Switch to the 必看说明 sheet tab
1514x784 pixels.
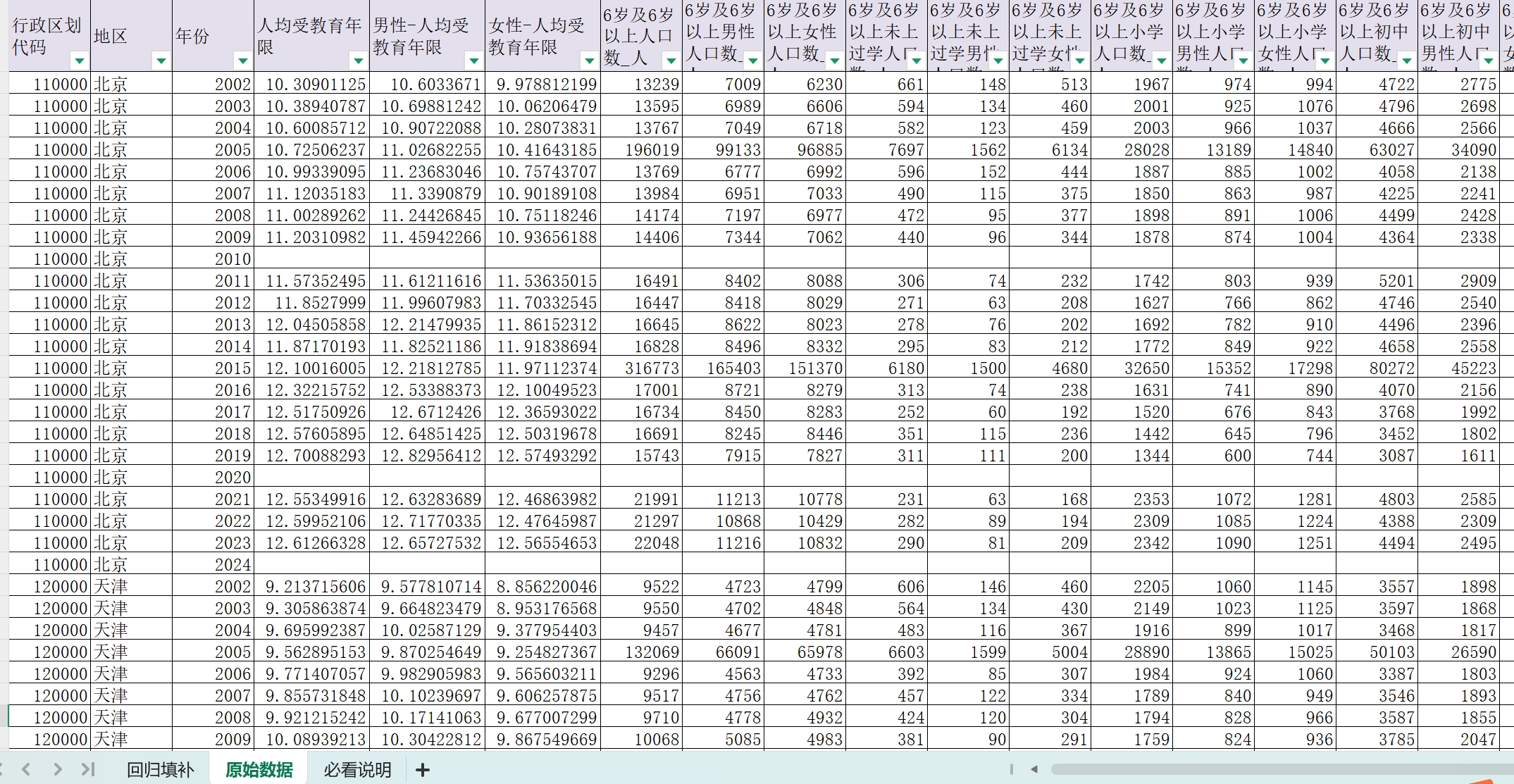[357, 770]
